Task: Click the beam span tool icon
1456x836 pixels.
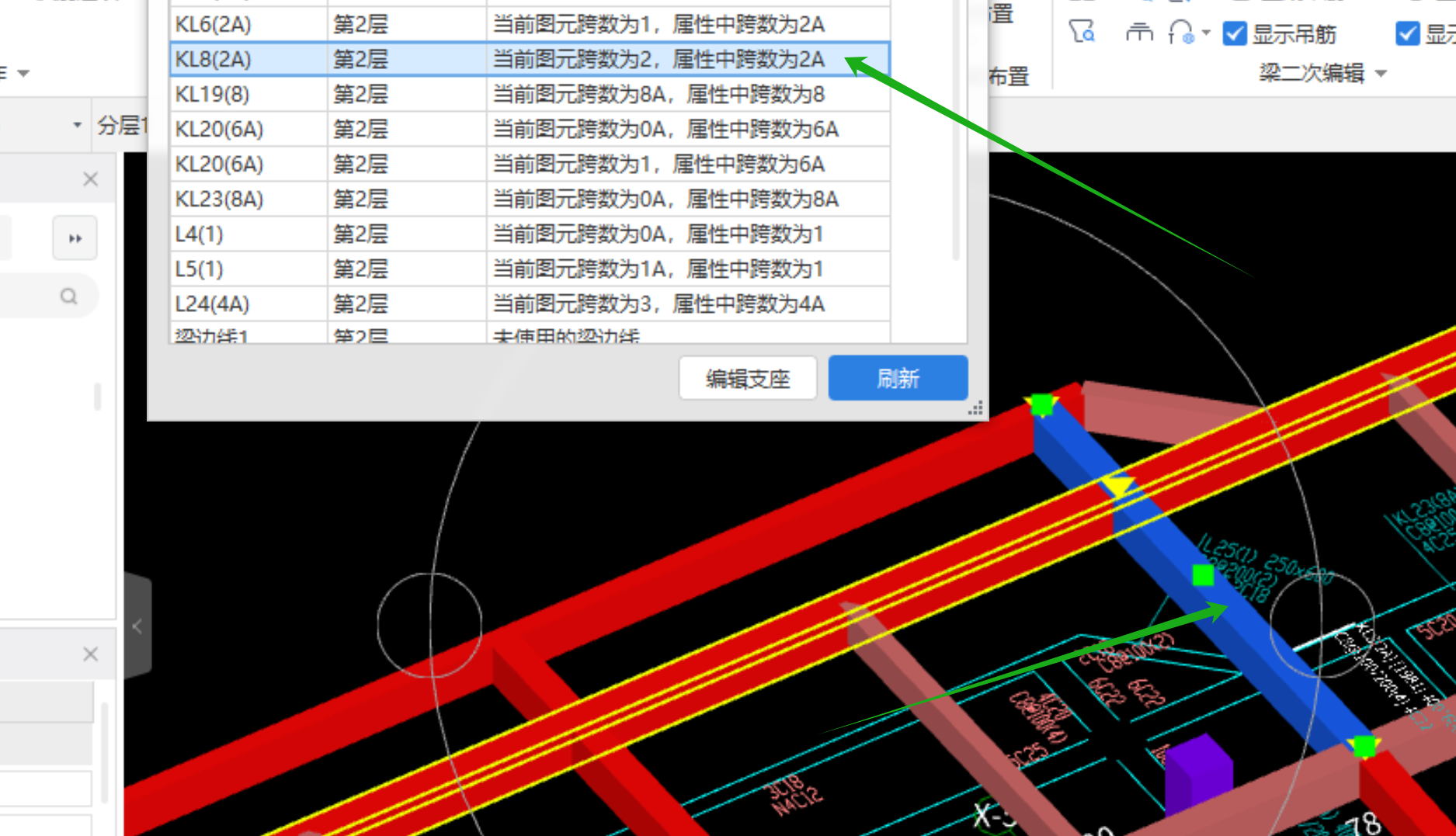Action: click(1139, 33)
